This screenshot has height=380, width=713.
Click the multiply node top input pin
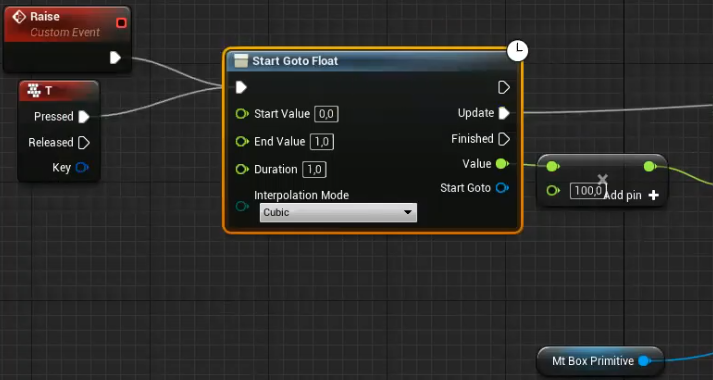(552, 167)
